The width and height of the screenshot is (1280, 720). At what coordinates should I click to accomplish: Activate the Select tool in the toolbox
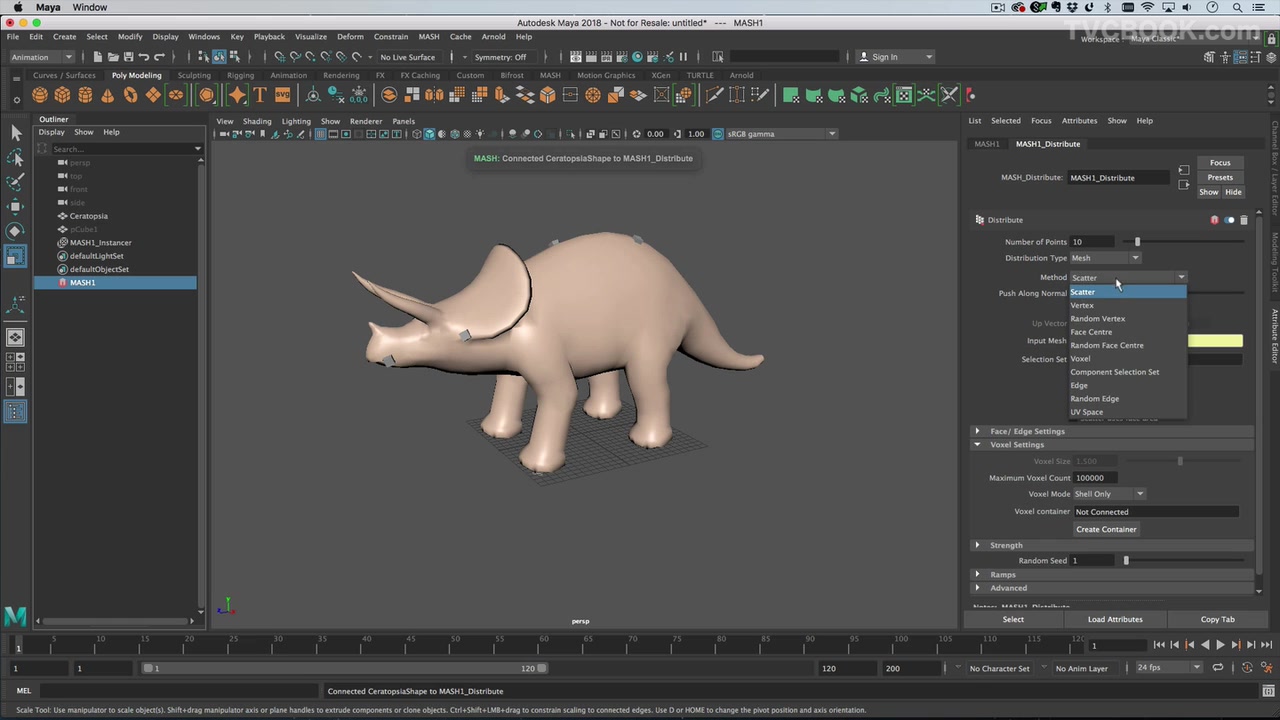(15, 133)
